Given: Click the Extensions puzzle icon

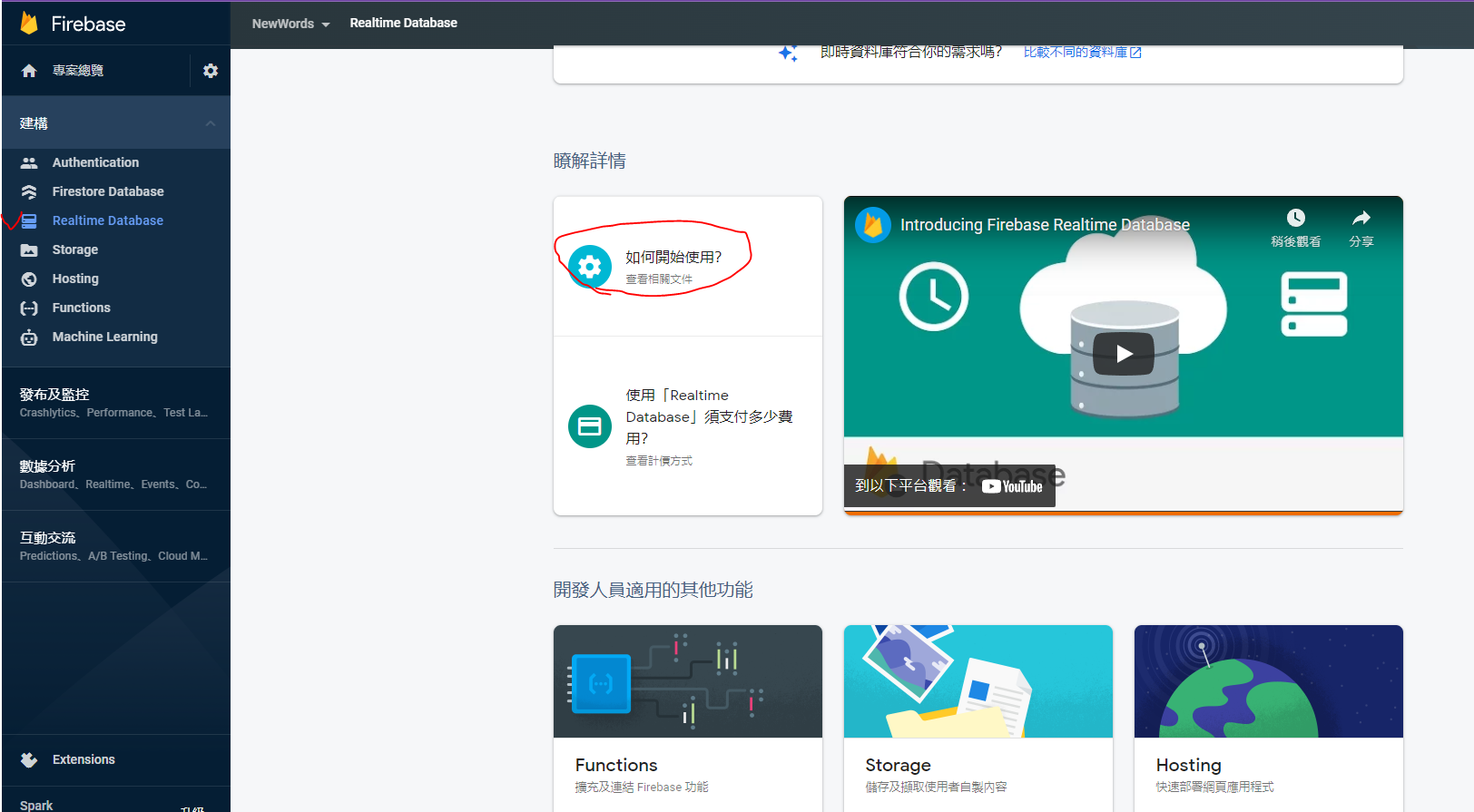Looking at the screenshot, I should [29, 759].
